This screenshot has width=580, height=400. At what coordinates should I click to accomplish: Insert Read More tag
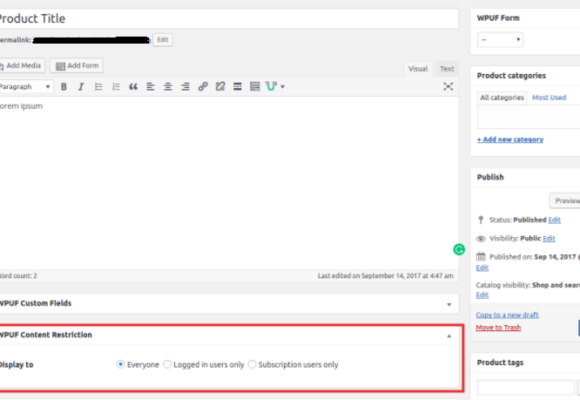pos(237,87)
